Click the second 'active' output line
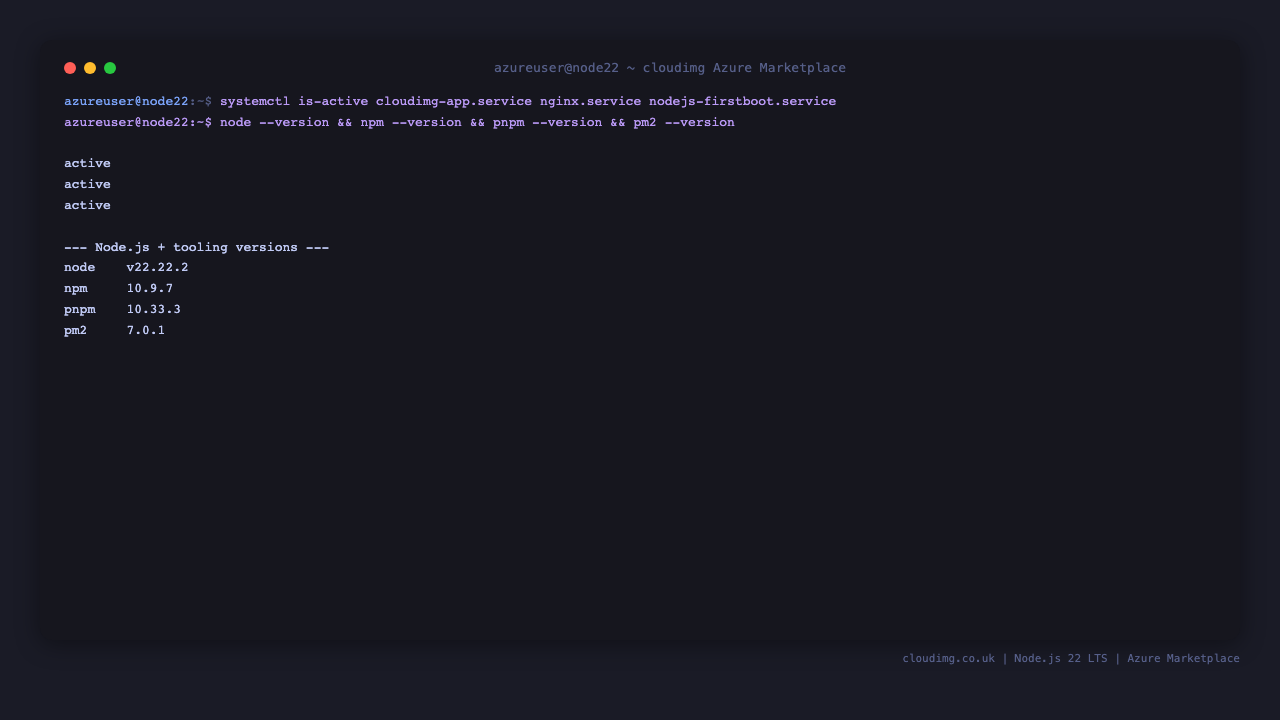1280x720 pixels. pos(87,184)
